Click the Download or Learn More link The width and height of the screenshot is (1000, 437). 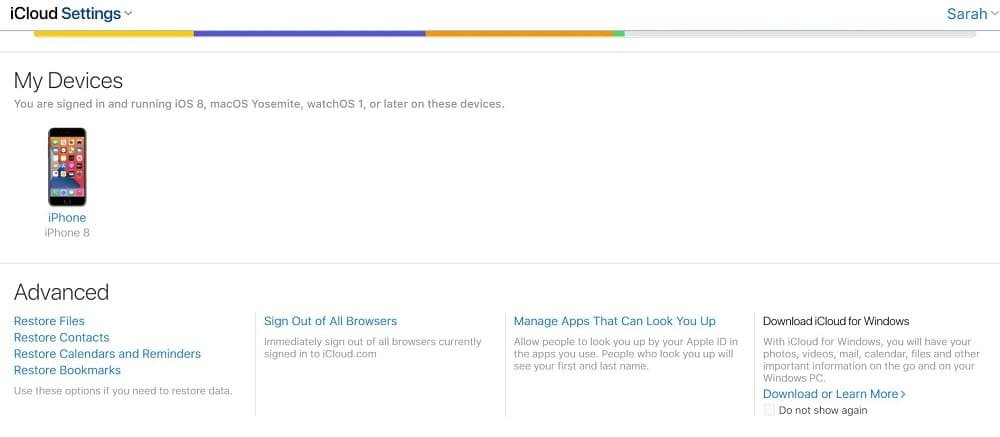830,394
